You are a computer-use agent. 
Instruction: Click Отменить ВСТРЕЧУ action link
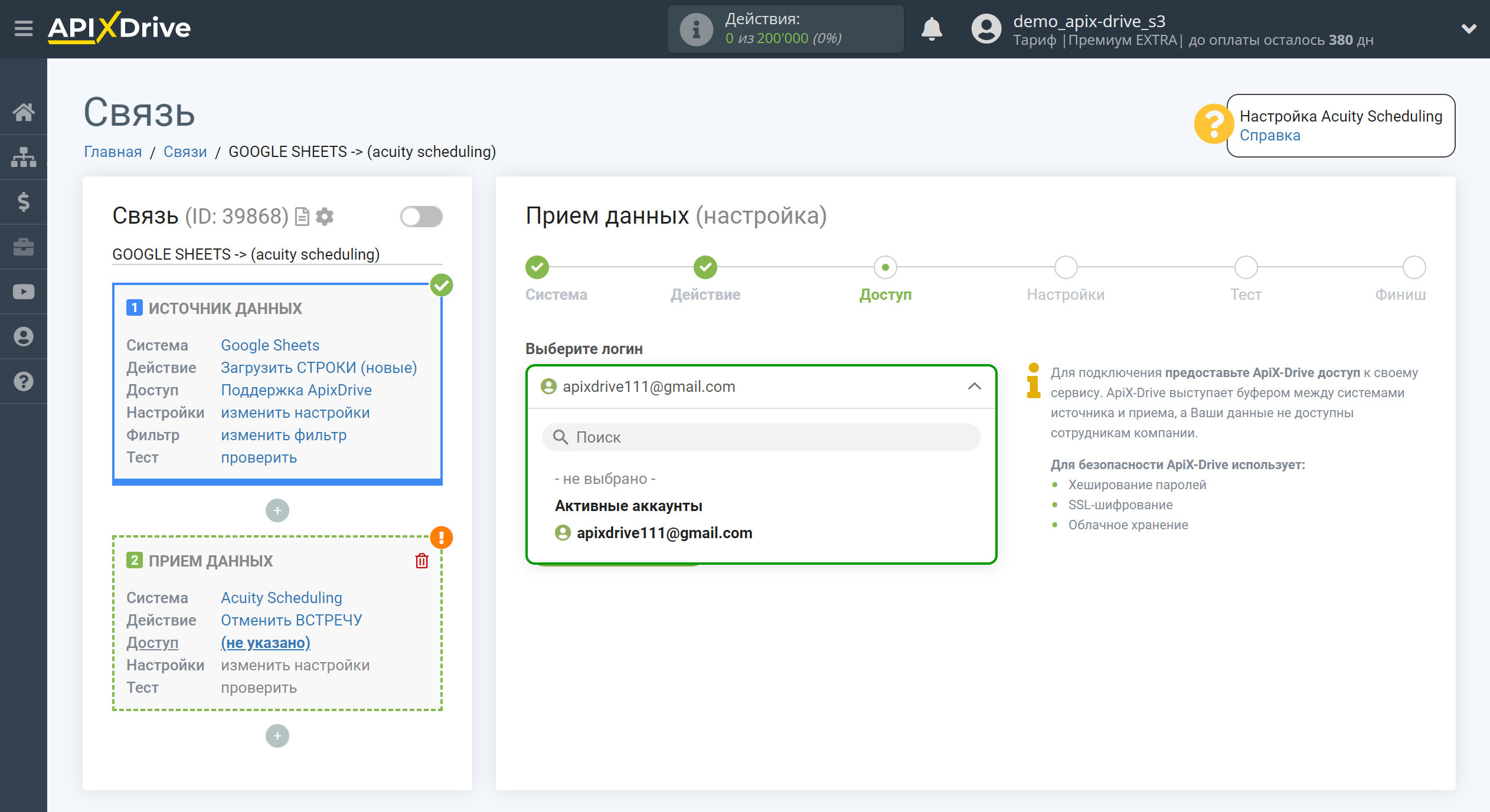point(291,620)
